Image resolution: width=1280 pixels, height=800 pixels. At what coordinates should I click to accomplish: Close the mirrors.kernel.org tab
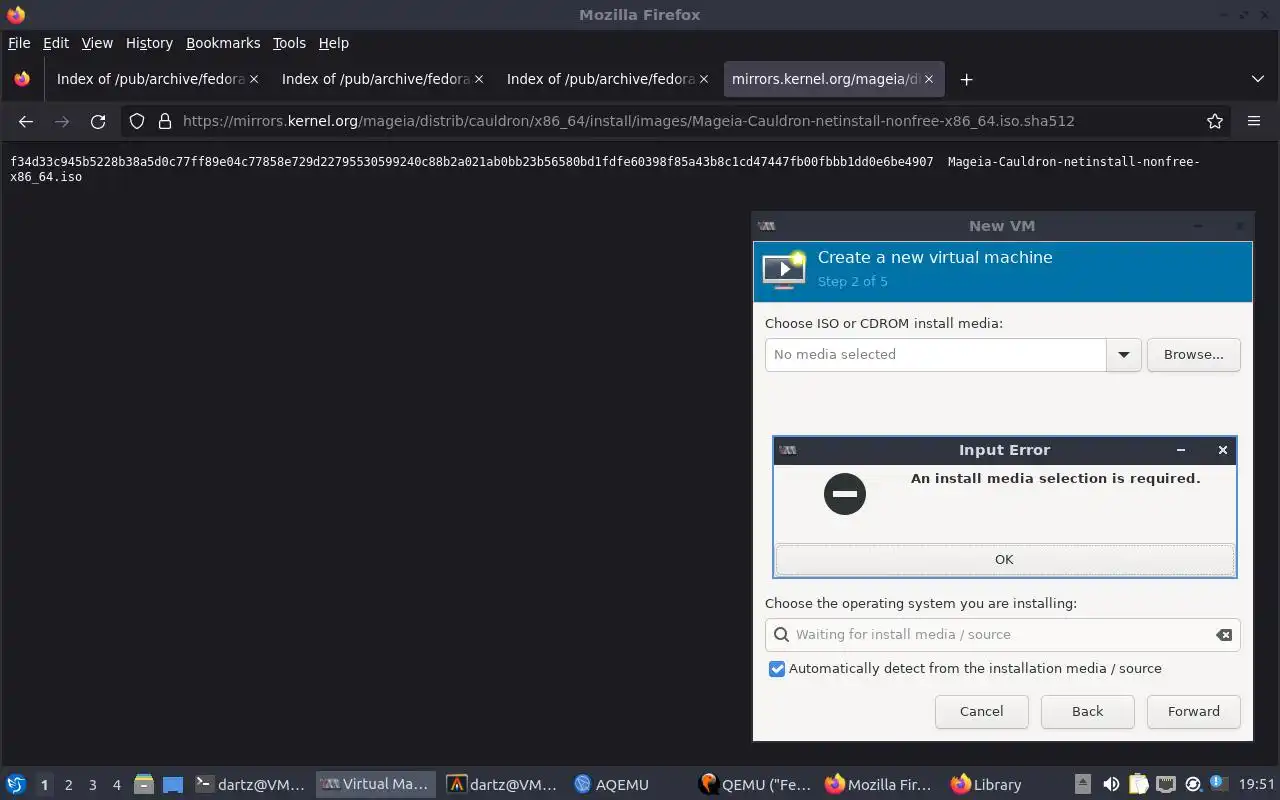pyautogui.click(x=928, y=79)
